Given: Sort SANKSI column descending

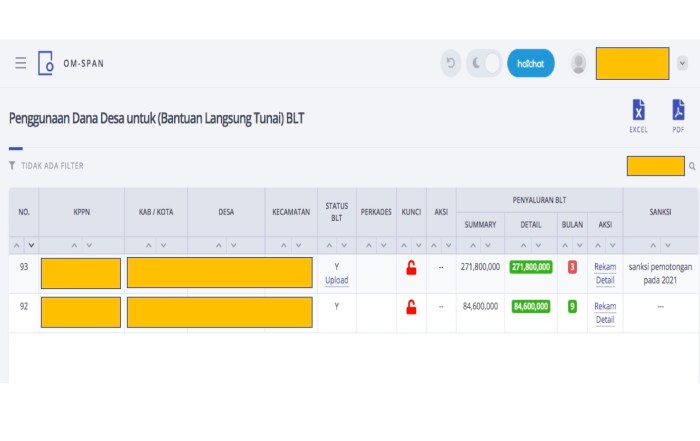Looking at the screenshot, I should [668, 245].
